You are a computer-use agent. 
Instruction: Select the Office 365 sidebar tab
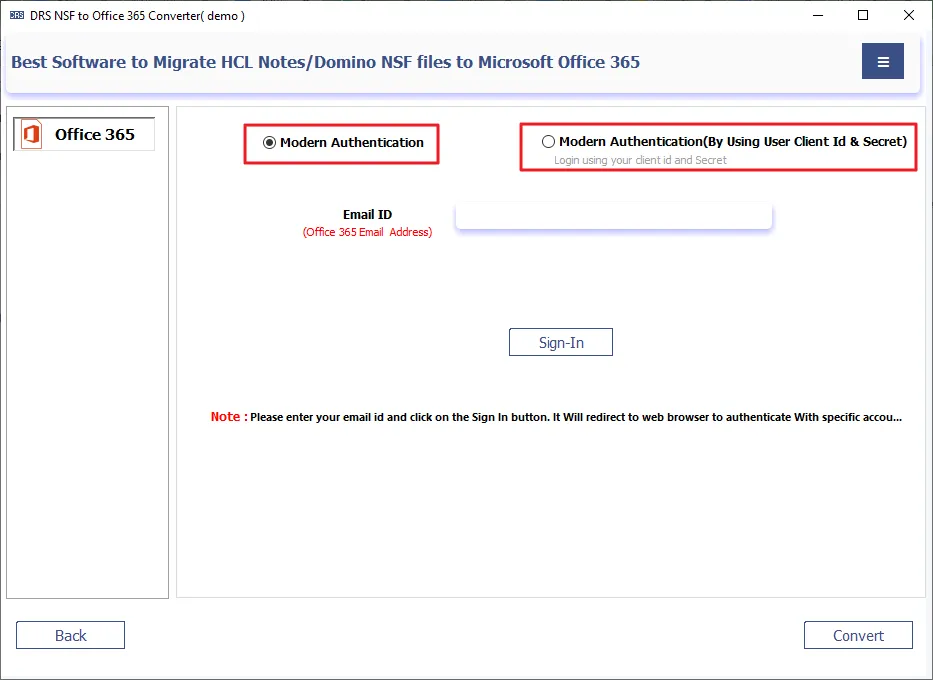tap(84, 134)
